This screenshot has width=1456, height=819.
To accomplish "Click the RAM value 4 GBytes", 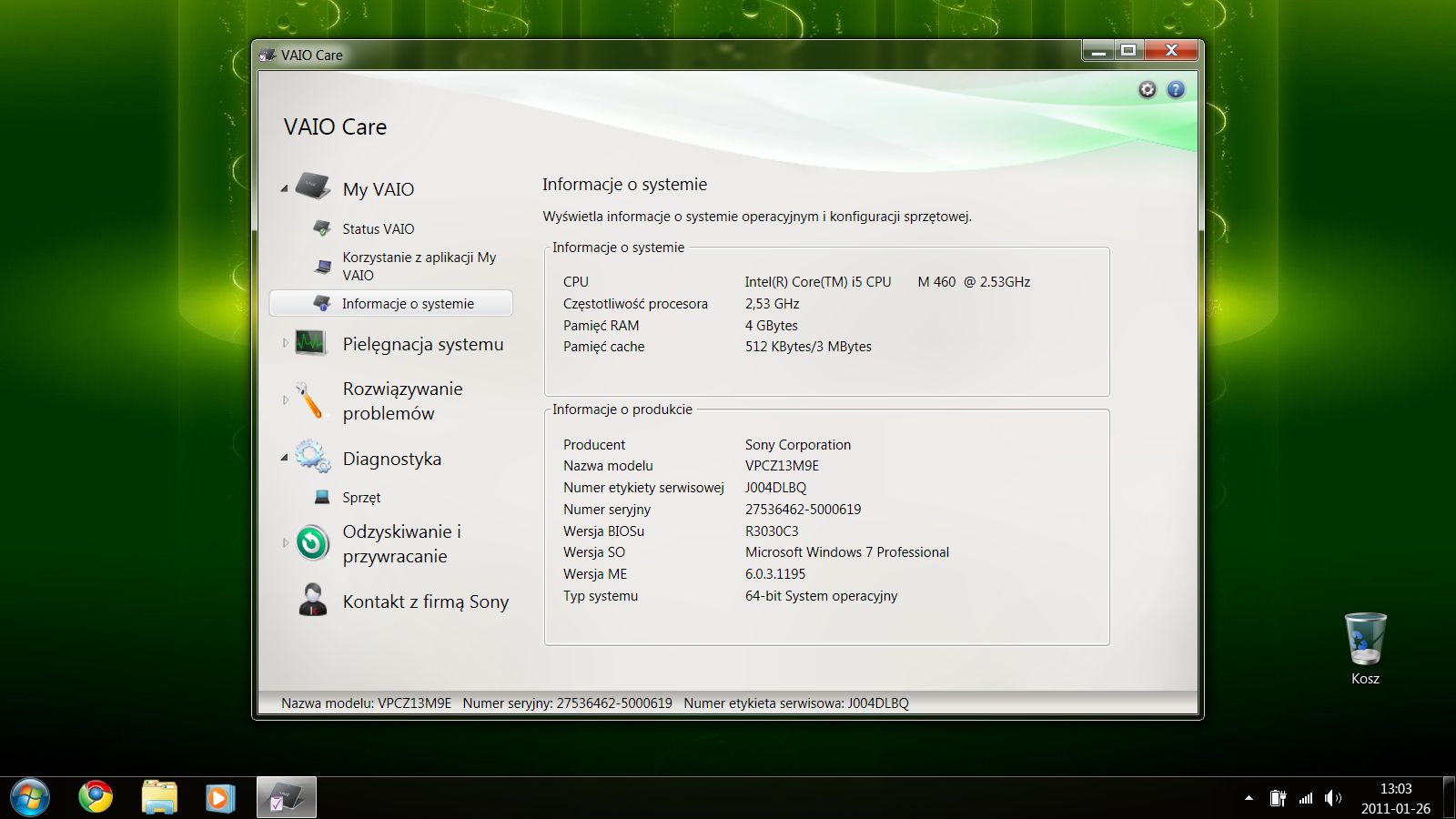I will coord(771,326).
